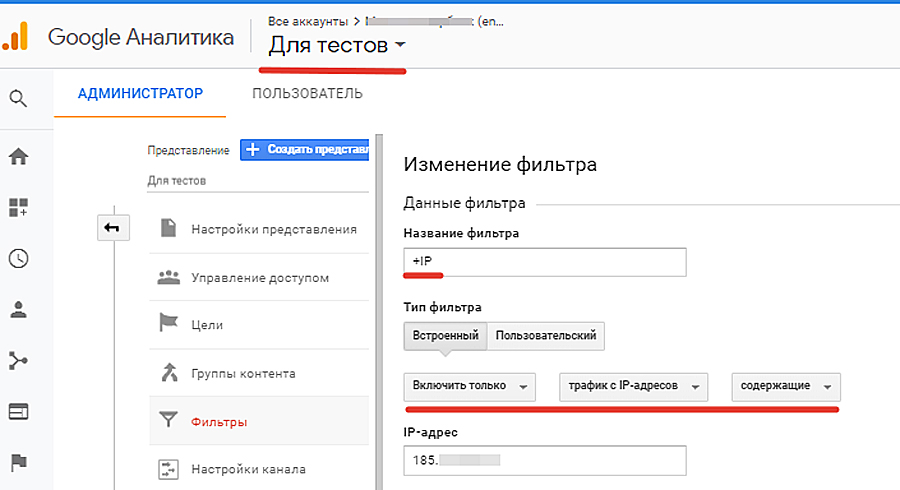The width and height of the screenshot is (900, 490).
Task: Switch to the 'Администратор' tab
Action: pos(140,94)
